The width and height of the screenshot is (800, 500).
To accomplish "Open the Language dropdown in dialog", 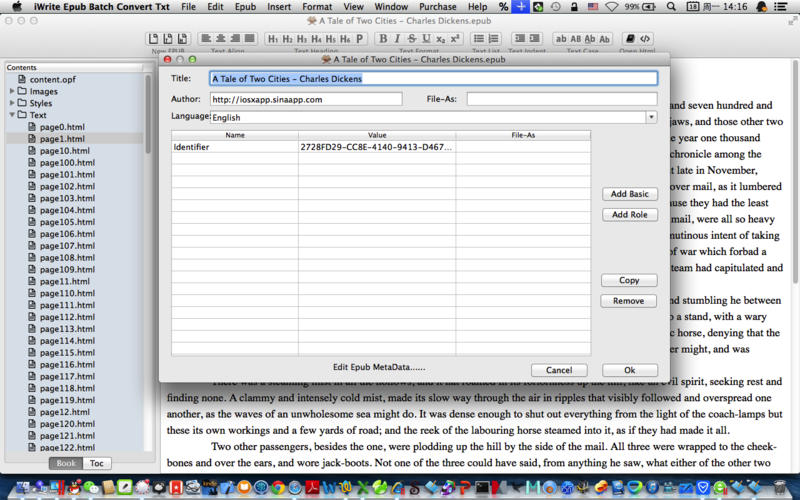I will (651, 117).
